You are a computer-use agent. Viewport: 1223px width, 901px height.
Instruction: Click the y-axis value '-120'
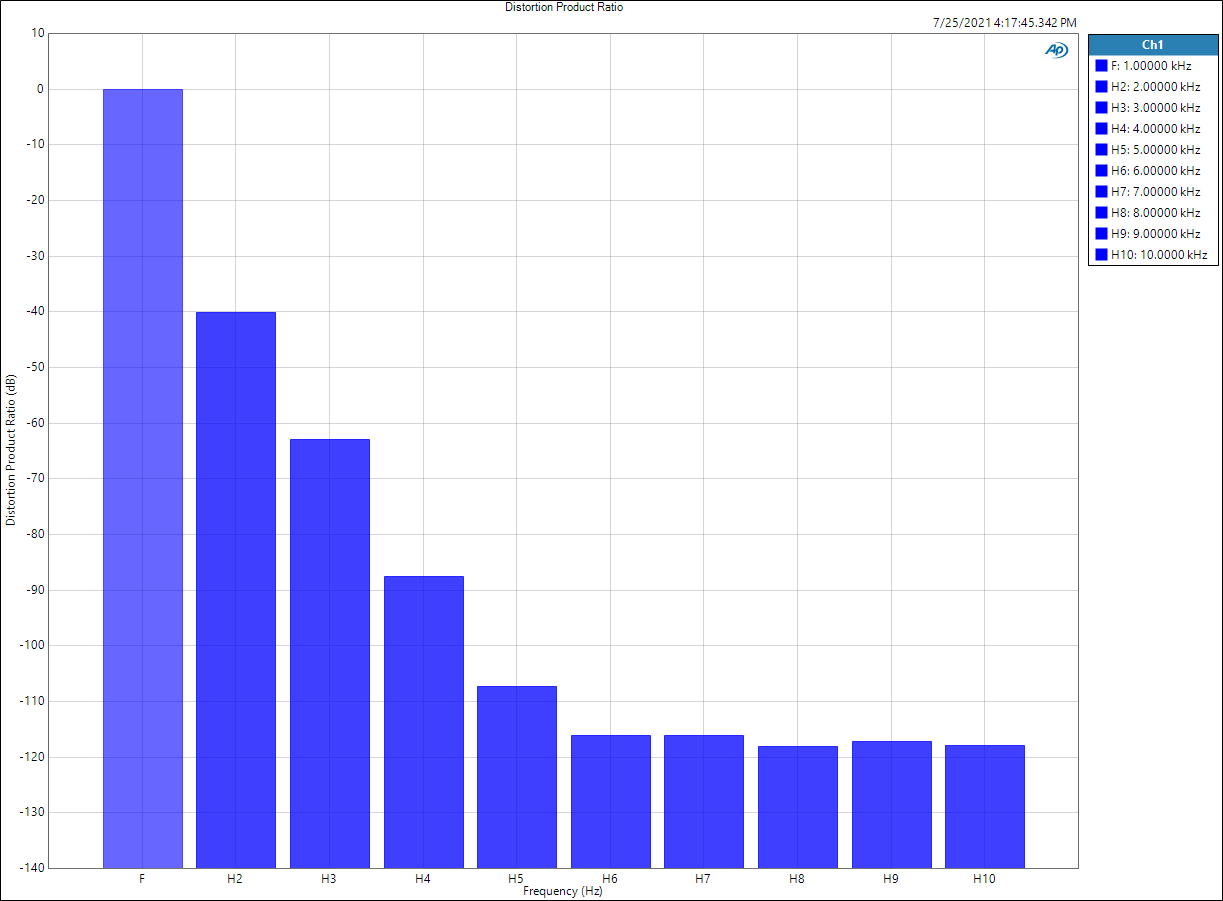coord(33,757)
